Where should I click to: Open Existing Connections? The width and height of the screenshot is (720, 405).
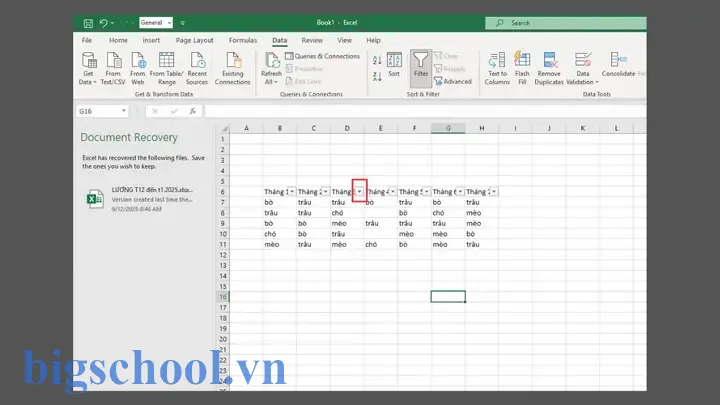click(233, 68)
